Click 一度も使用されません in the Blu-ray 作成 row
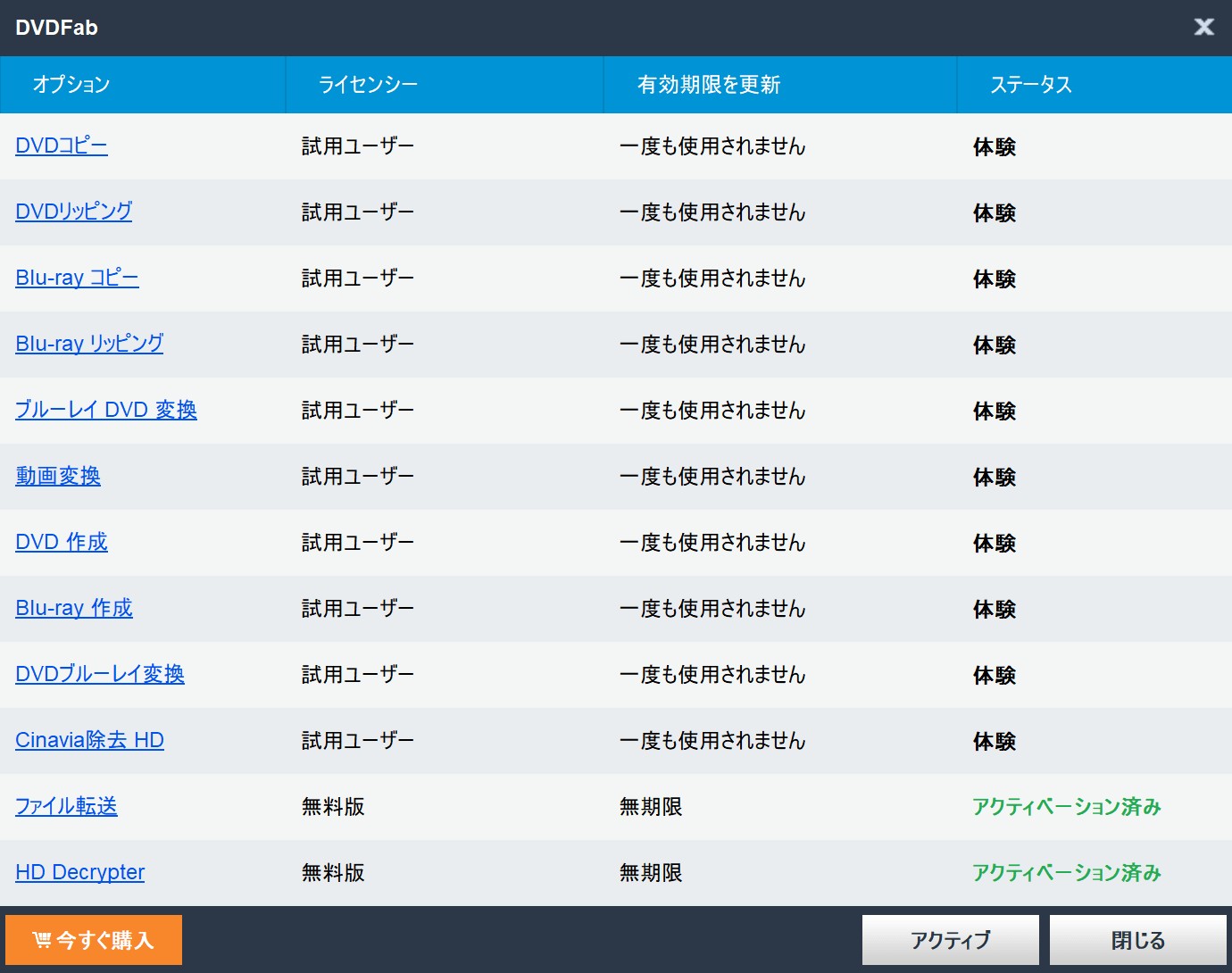 tap(712, 608)
